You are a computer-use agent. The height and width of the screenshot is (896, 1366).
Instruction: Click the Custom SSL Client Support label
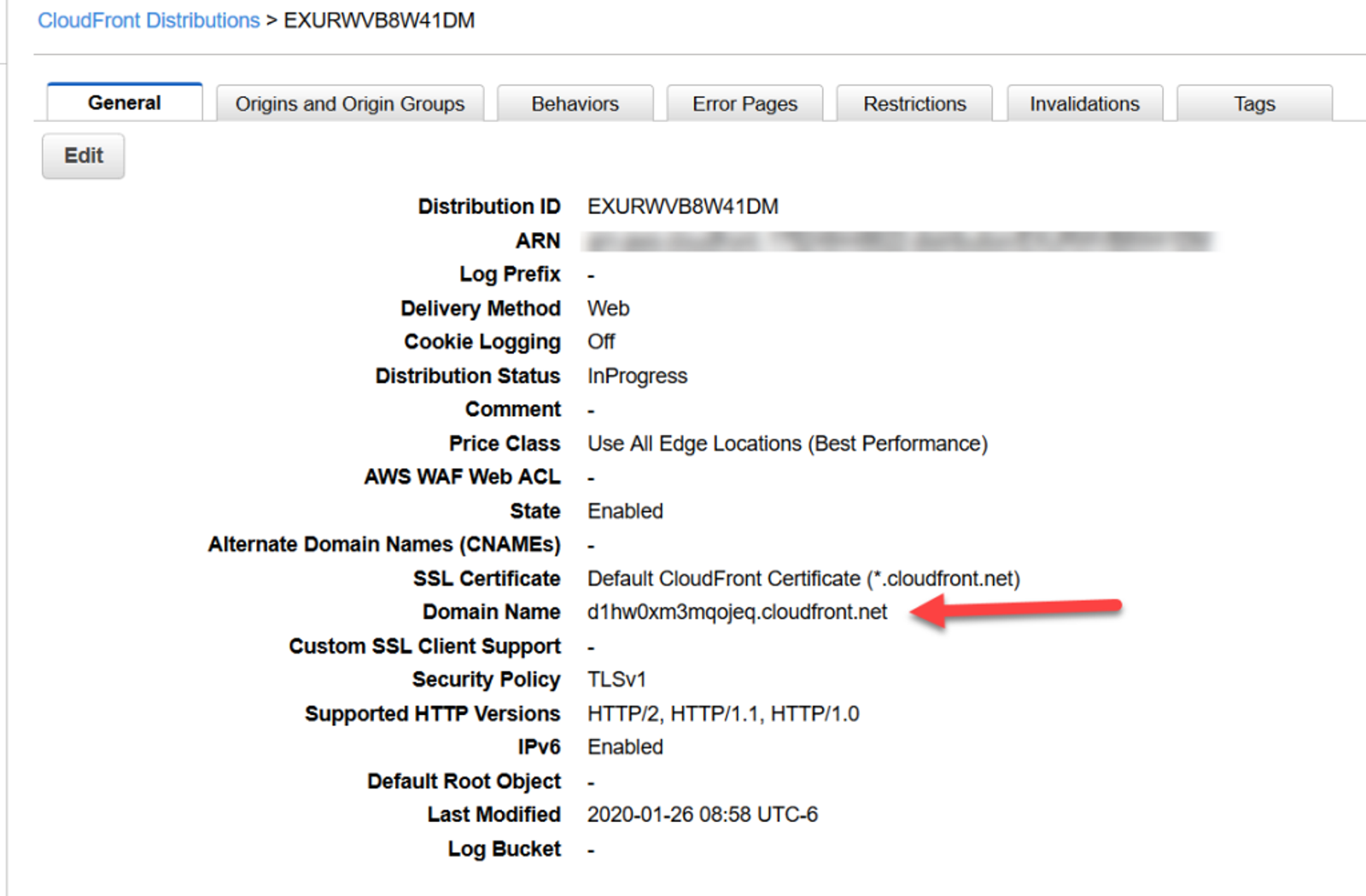pyautogui.click(x=425, y=646)
